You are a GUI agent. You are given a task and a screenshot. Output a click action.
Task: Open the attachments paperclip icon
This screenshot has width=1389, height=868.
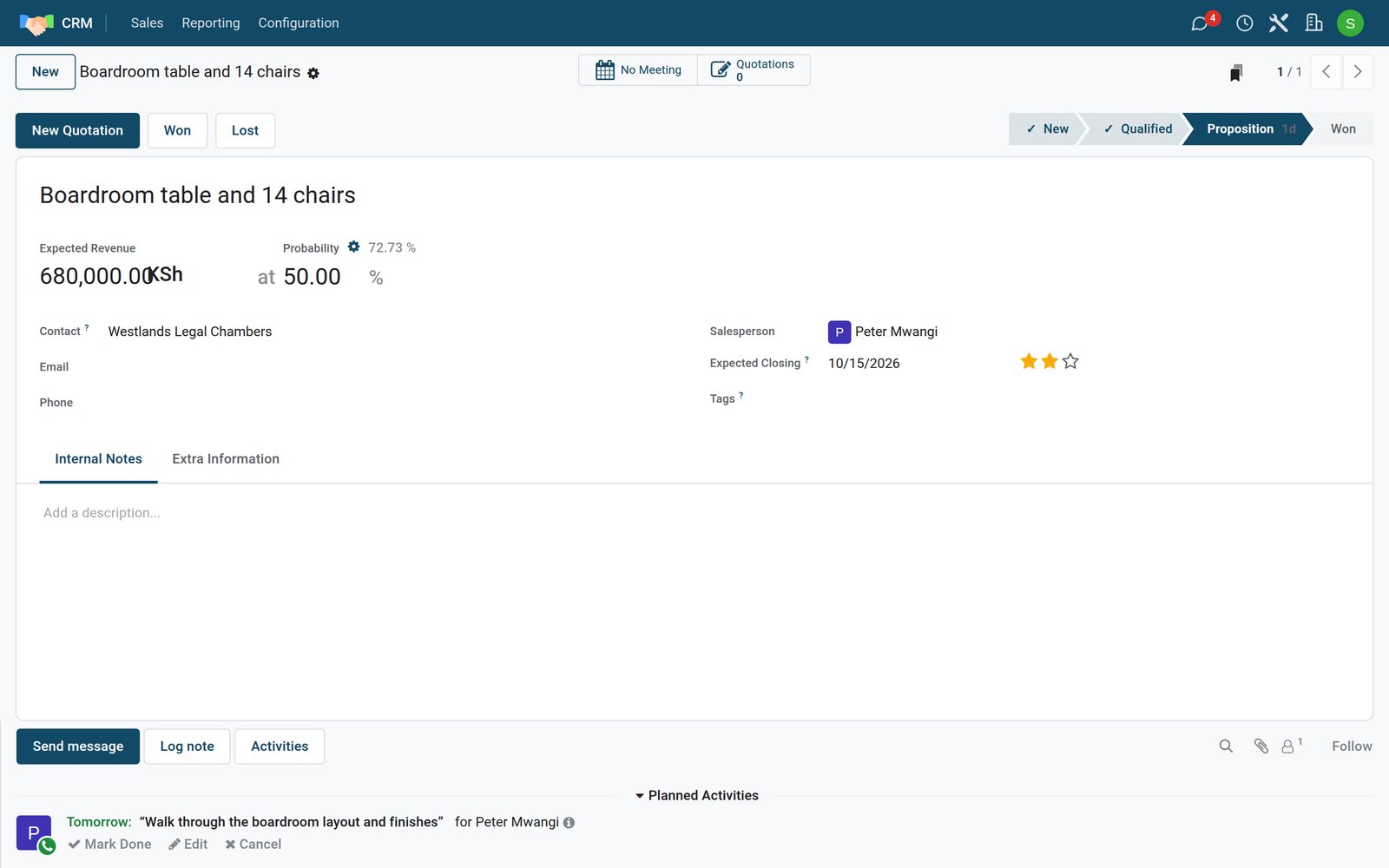[x=1261, y=746]
